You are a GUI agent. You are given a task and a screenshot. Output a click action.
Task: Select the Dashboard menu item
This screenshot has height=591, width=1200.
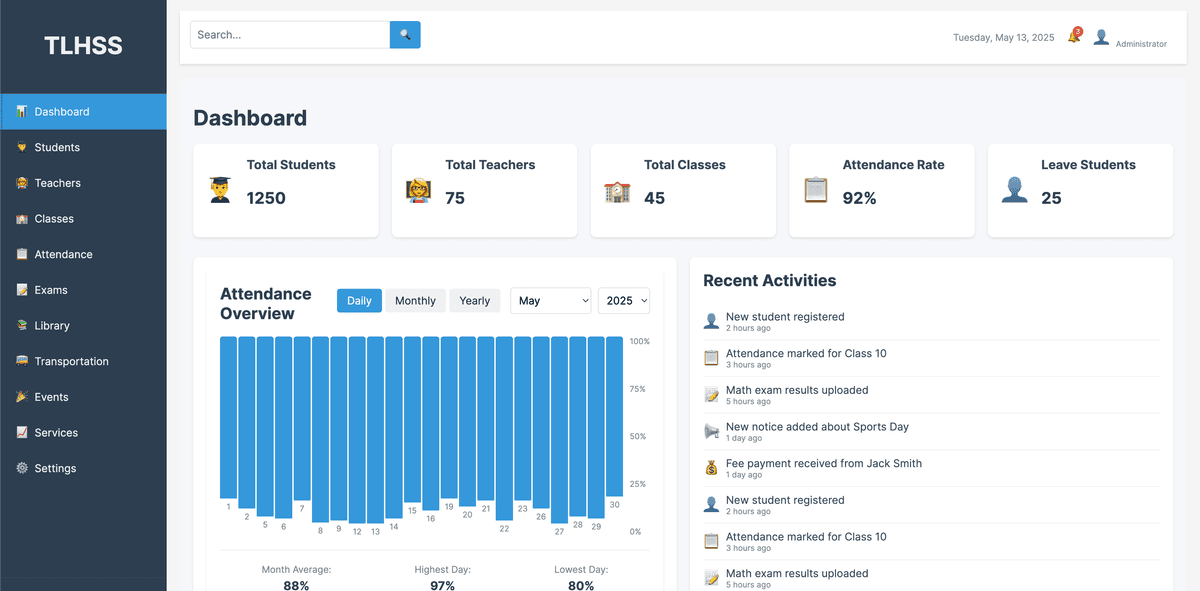pyautogui.click(x=60, y=111)
